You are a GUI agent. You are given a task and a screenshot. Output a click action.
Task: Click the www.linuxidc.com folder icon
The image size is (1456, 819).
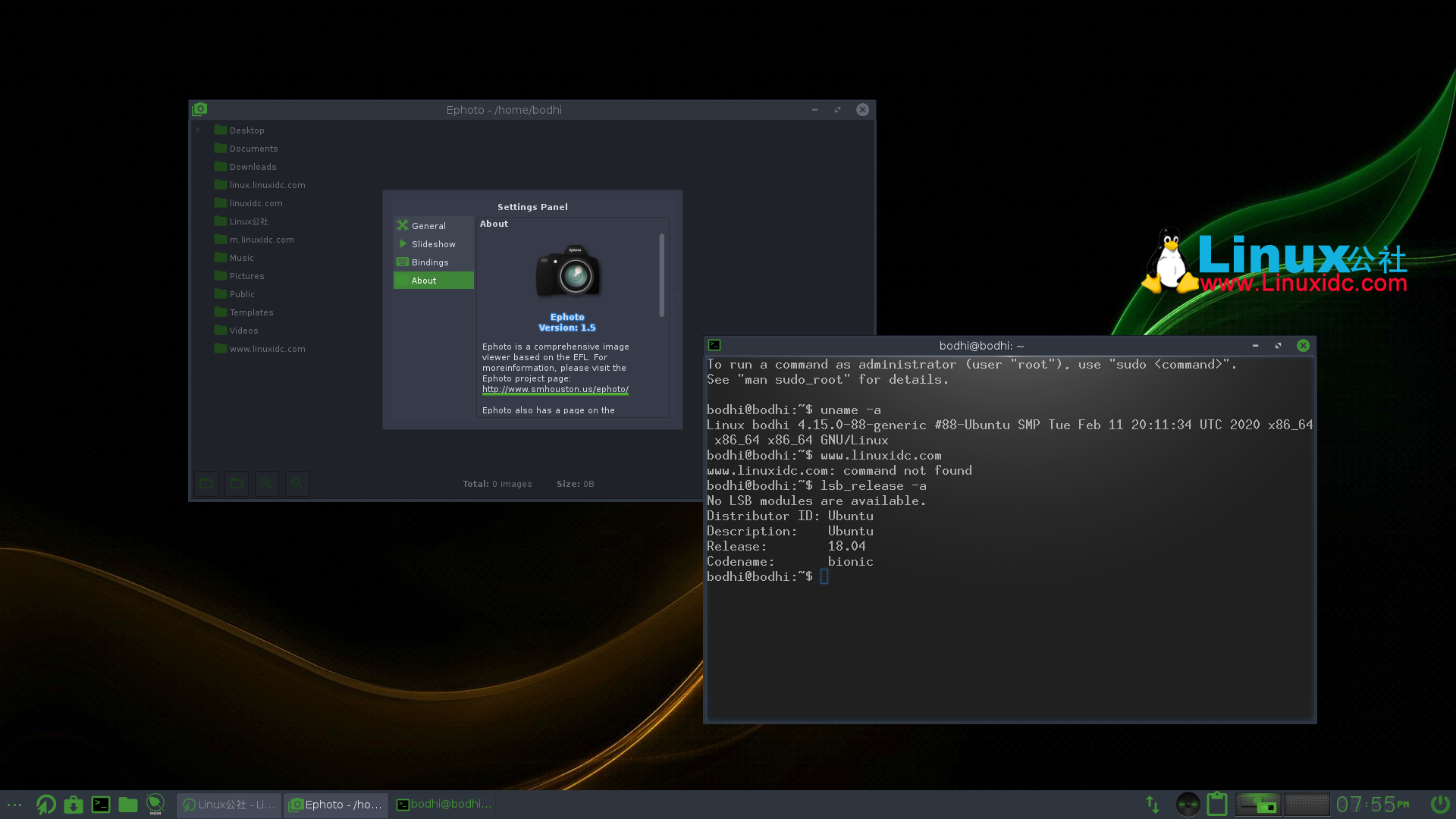pyautogui.click(x=221, y=348)
